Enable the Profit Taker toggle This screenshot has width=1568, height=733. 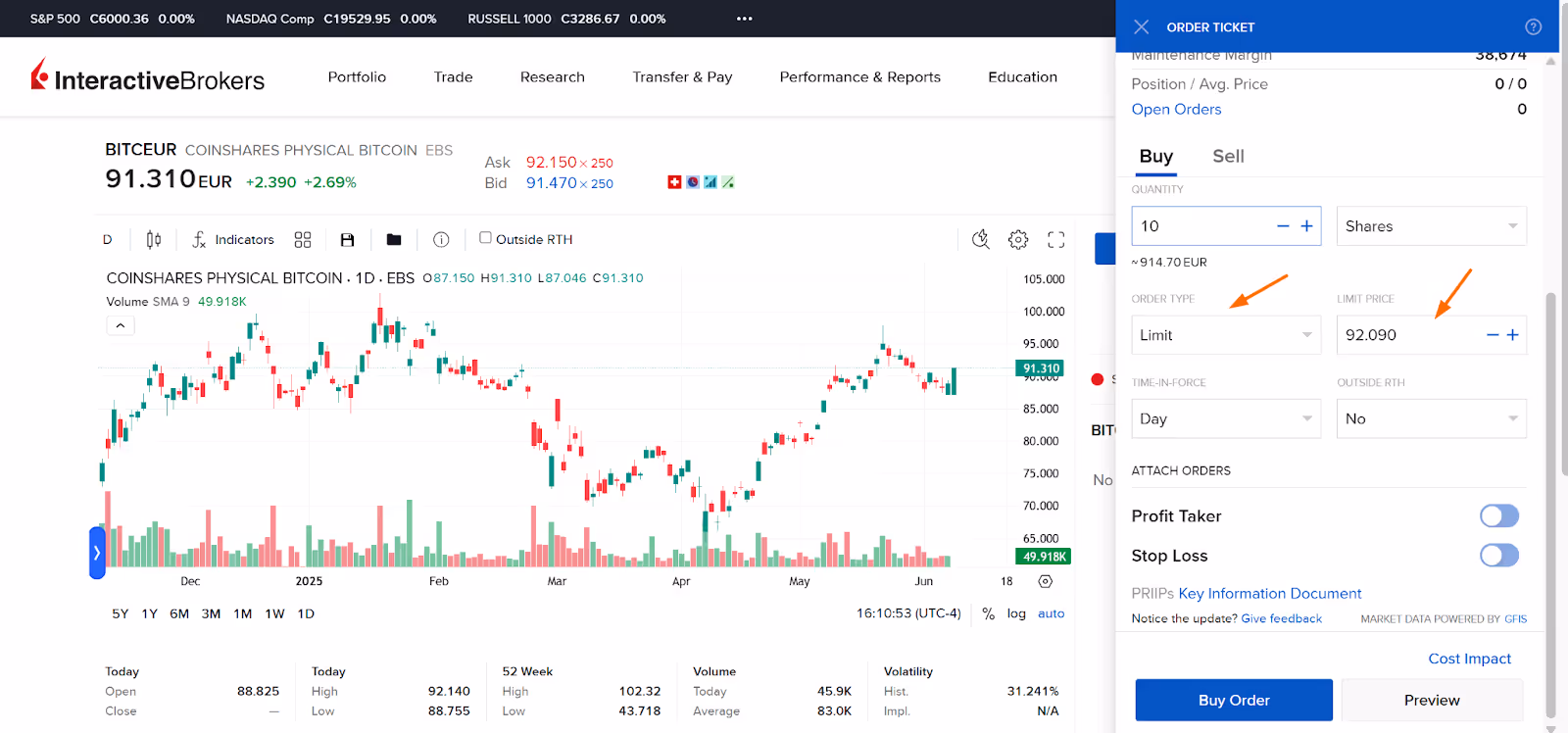tap(1499, 515)
